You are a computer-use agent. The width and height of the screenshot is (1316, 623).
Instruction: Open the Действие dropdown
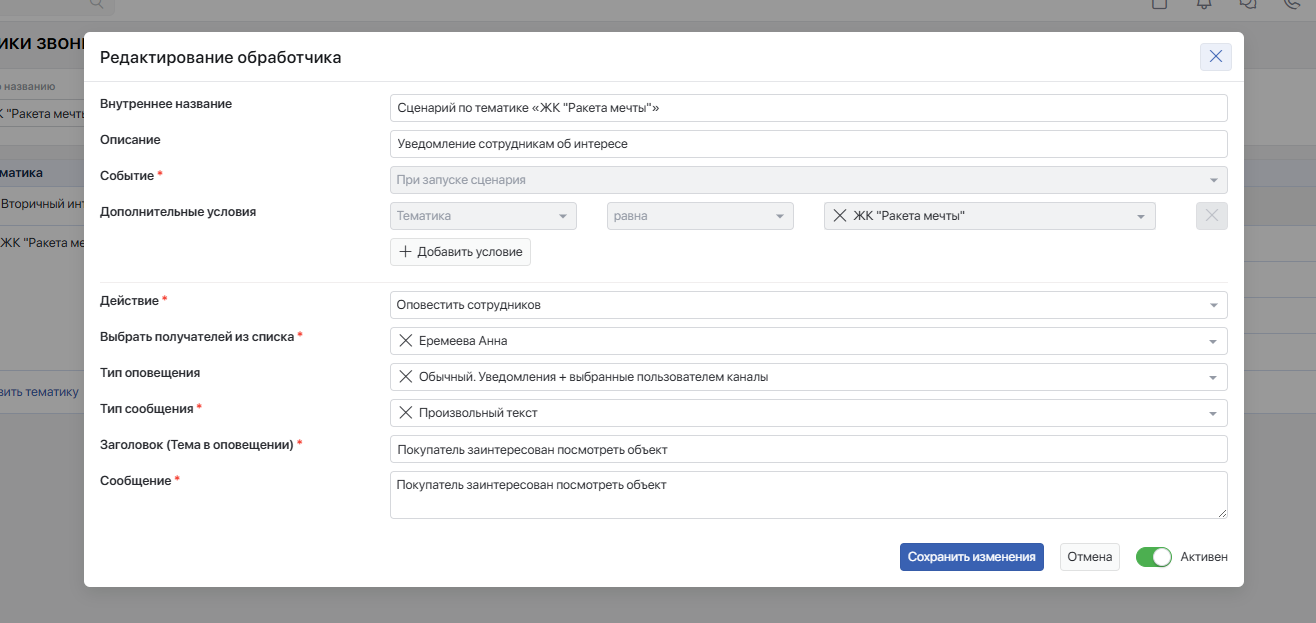point(808,305)
